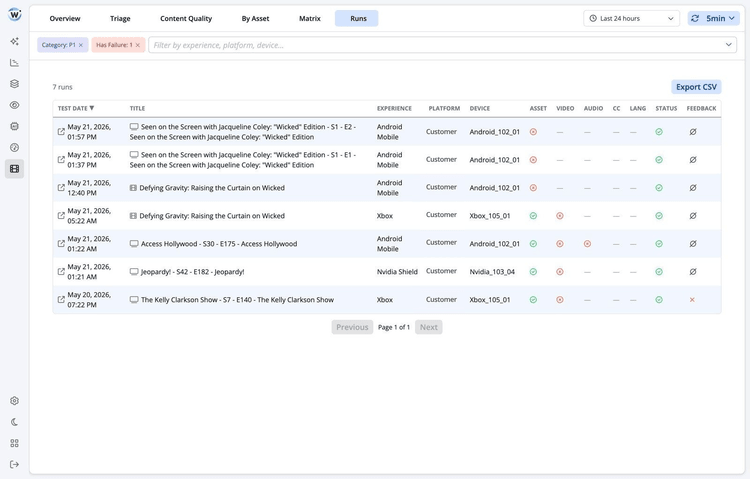Click the Page 1 of 1 indicator
This screenshot has width=750, height=479.
394,327
